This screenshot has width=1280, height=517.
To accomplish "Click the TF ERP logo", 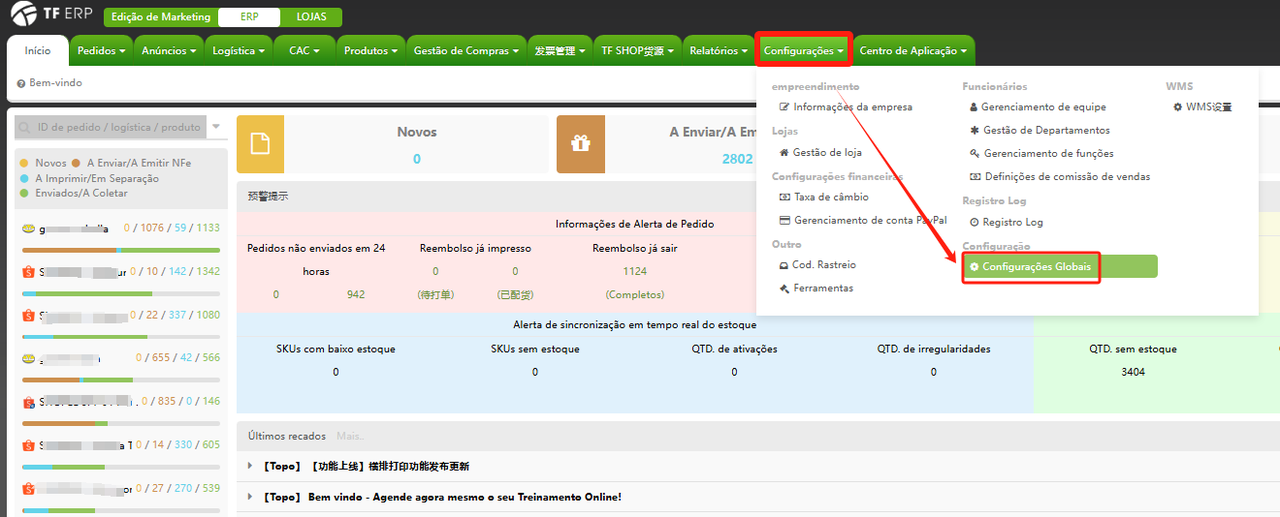I will [52, 15].
